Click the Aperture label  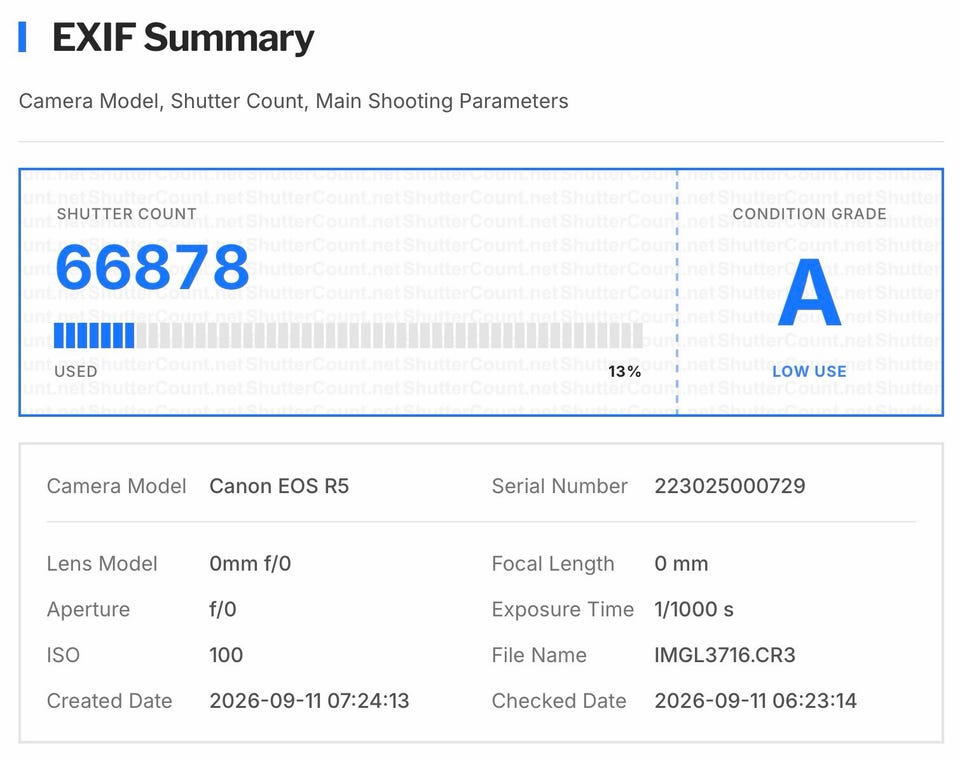point(88,609)
